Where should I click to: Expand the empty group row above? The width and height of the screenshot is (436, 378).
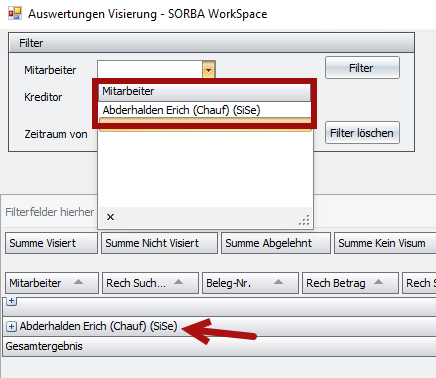pyautogui.click(x=11, y=301)
